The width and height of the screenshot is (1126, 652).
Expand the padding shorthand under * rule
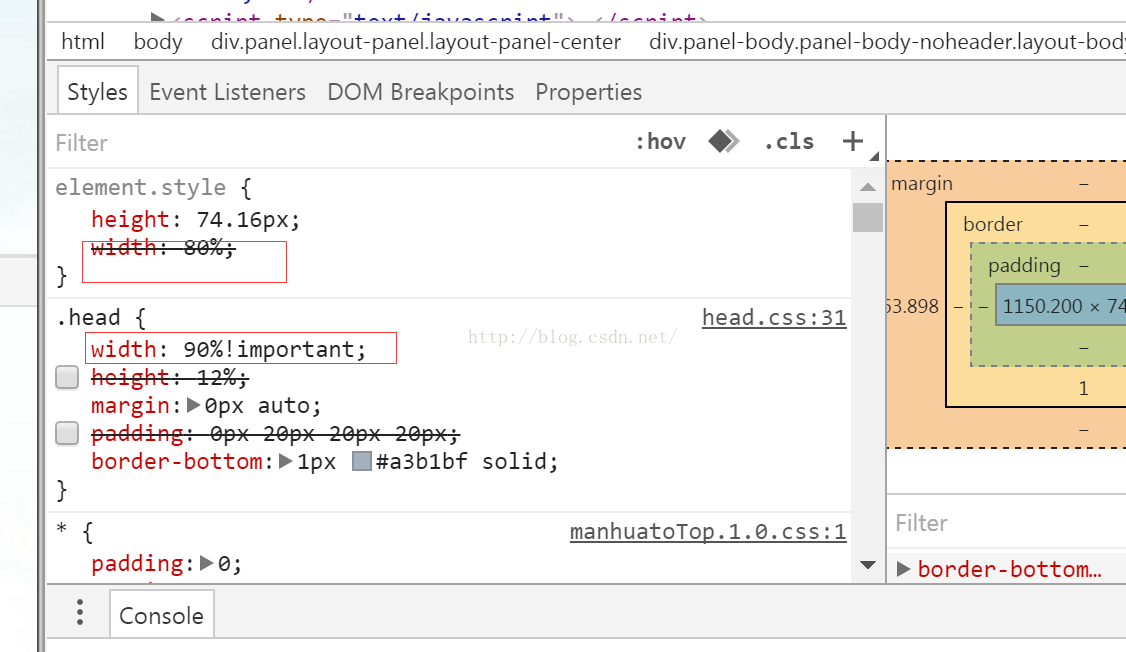[206, 563]
